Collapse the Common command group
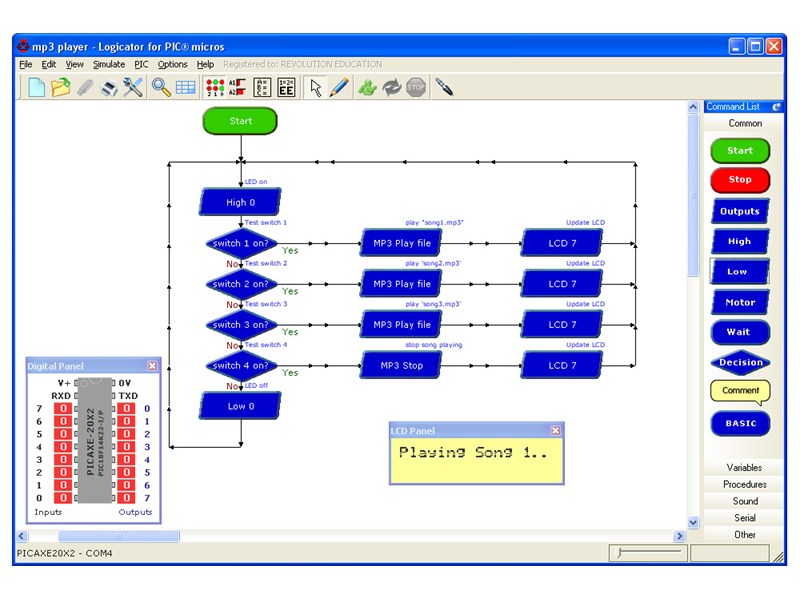This screenshot has width=800, height=600. 744,123
